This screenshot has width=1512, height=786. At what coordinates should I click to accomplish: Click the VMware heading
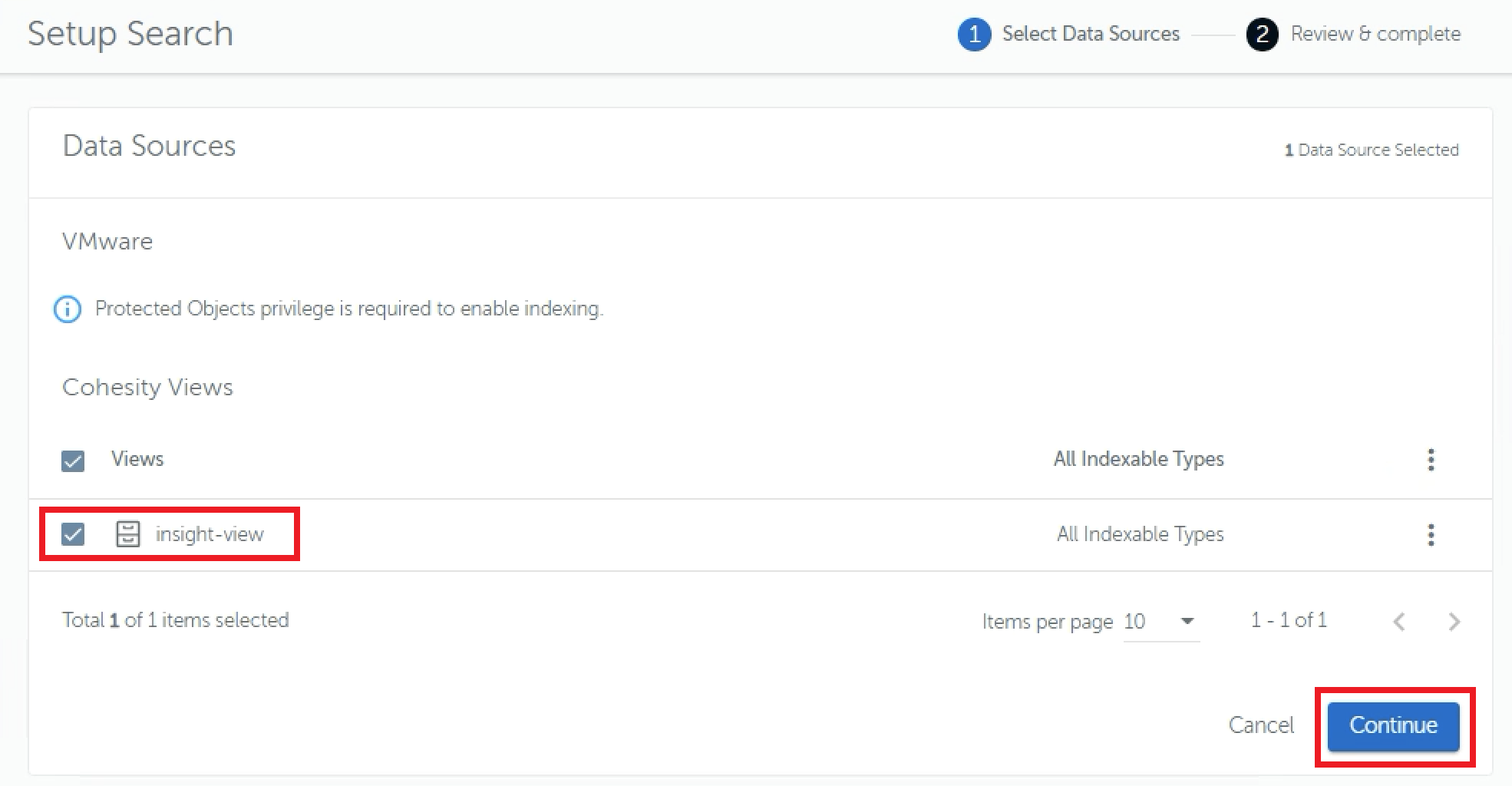(107, 242)
